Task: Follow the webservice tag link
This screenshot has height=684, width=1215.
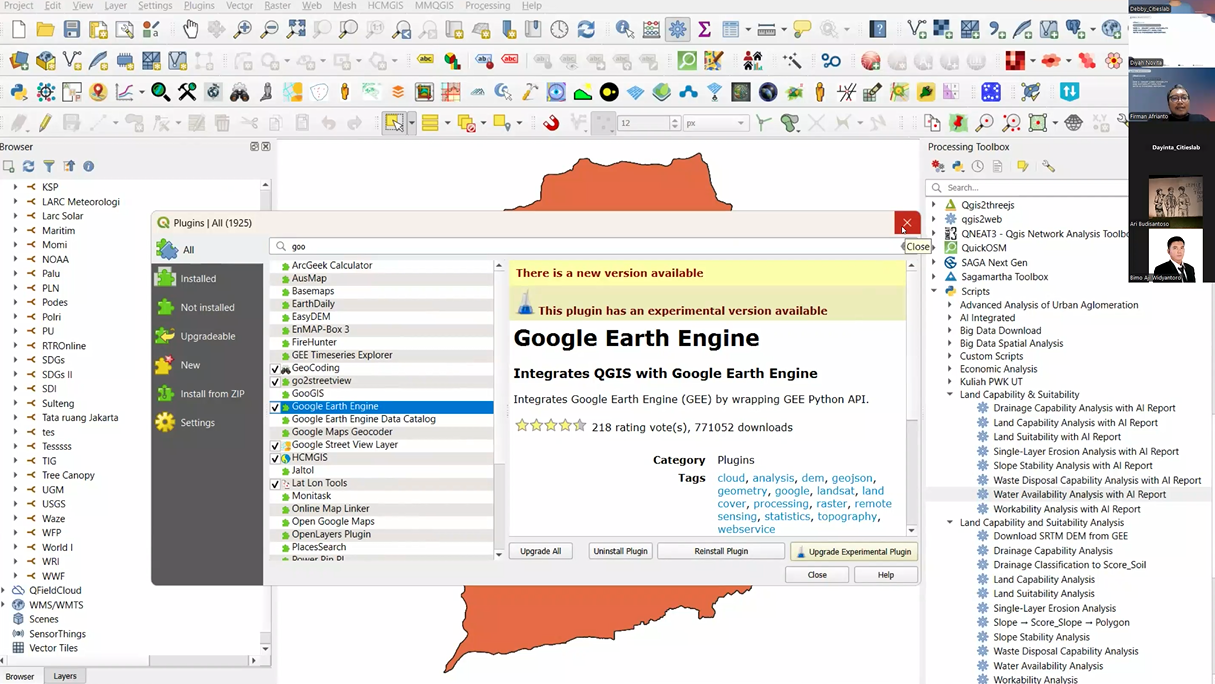Action: (x=746, y=529)
